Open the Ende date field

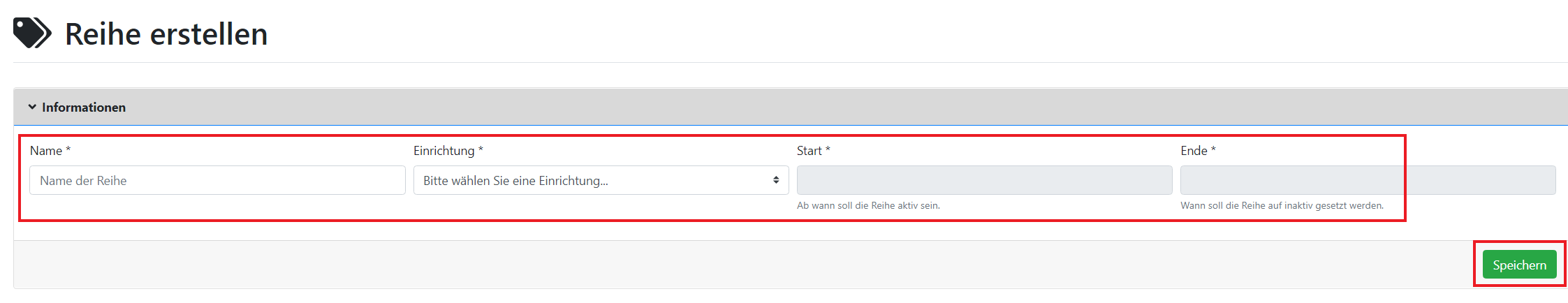(x=1368, y=180)
